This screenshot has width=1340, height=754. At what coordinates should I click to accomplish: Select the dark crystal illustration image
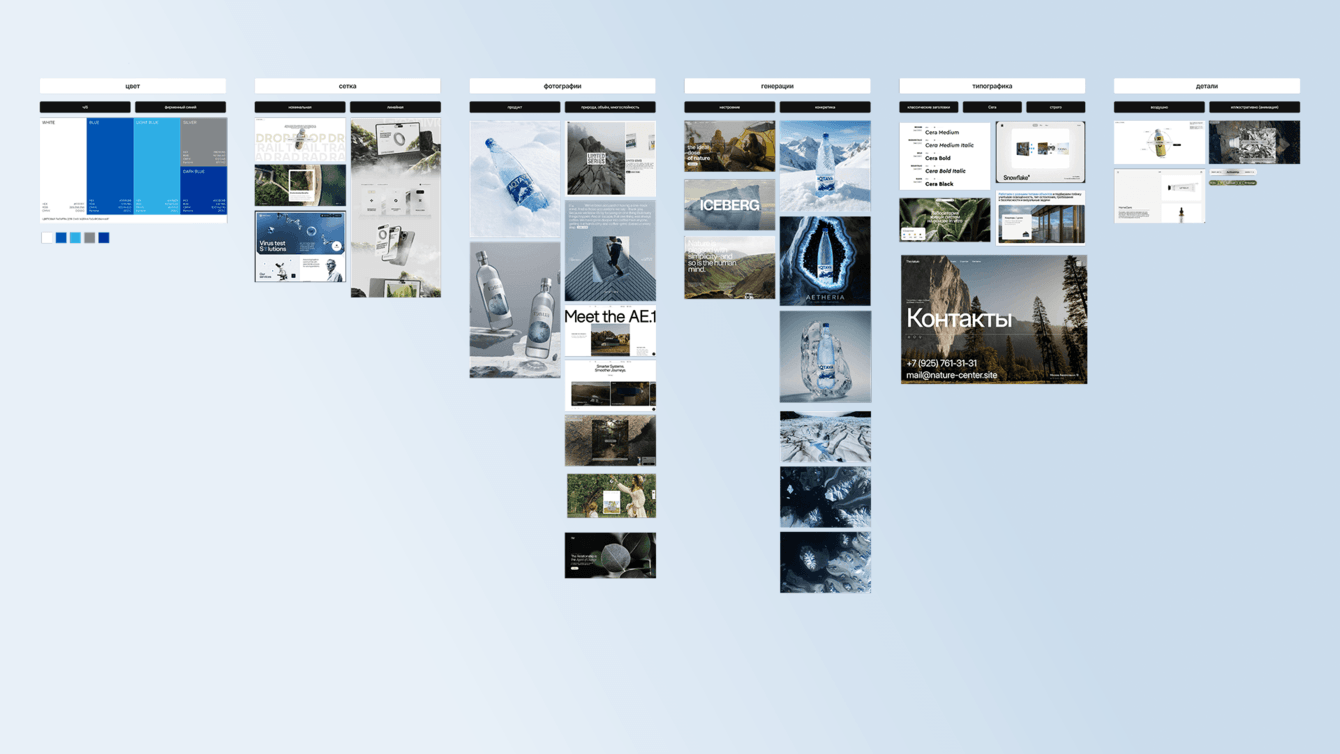1254,143
